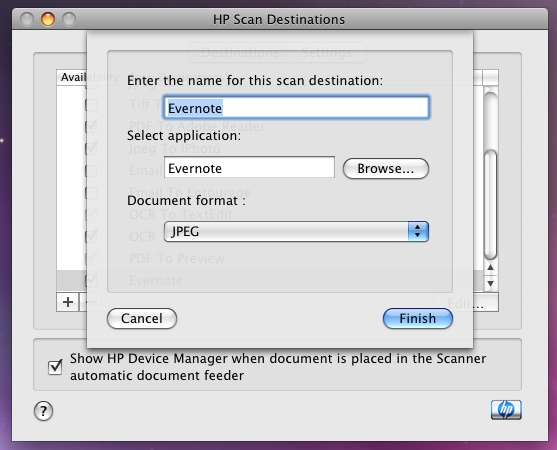The width and height of the screenshot is (557, 450).
Task: Open help with the question mark button
Action: [x=43, y=411]
